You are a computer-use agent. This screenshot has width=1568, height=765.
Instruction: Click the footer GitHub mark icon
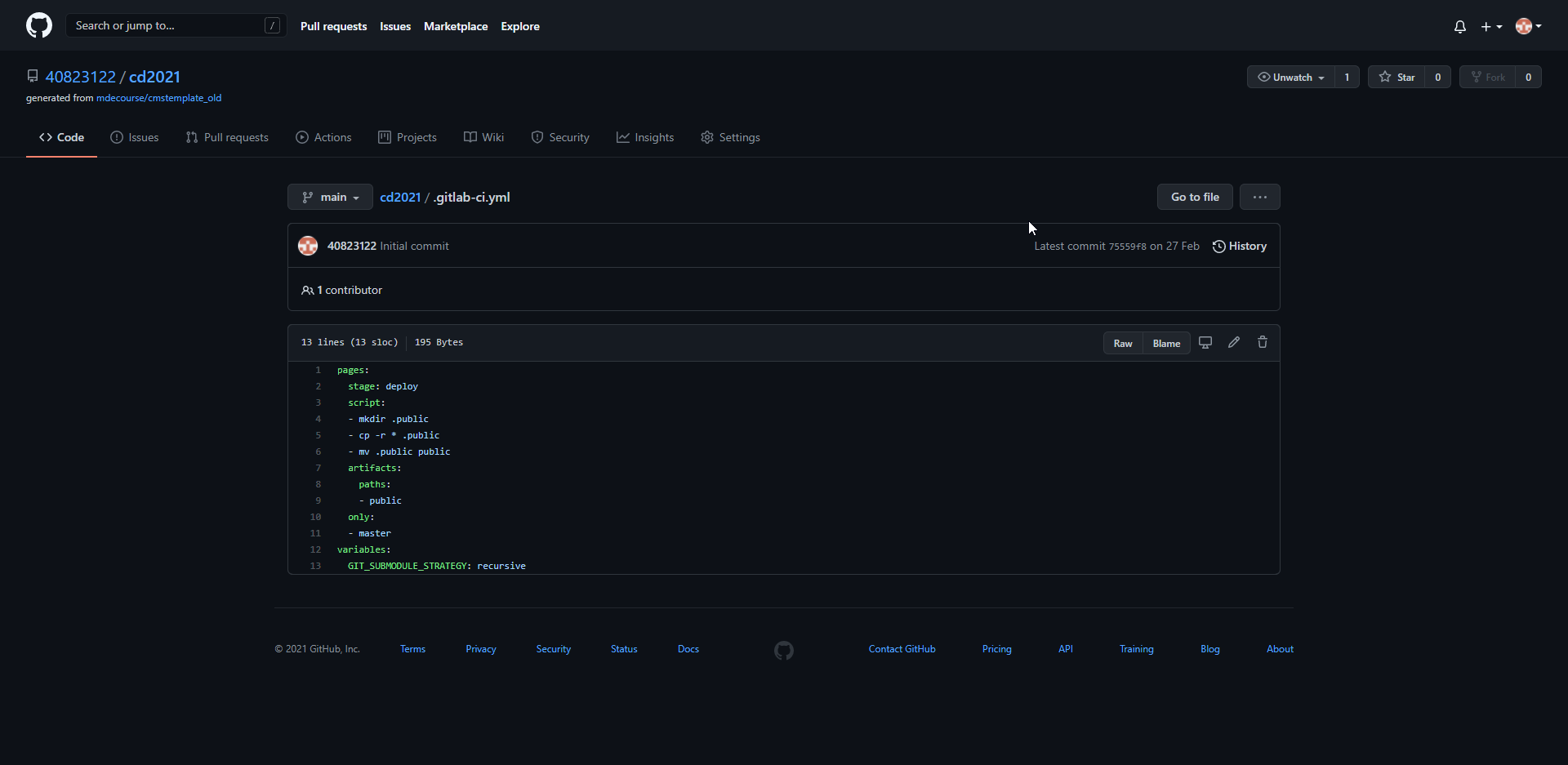point(784,651)
